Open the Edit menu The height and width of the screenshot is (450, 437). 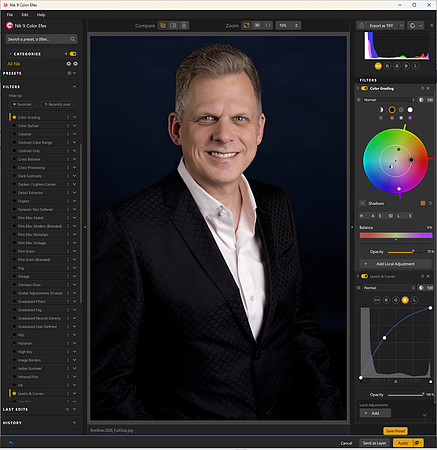pos(25,15)
